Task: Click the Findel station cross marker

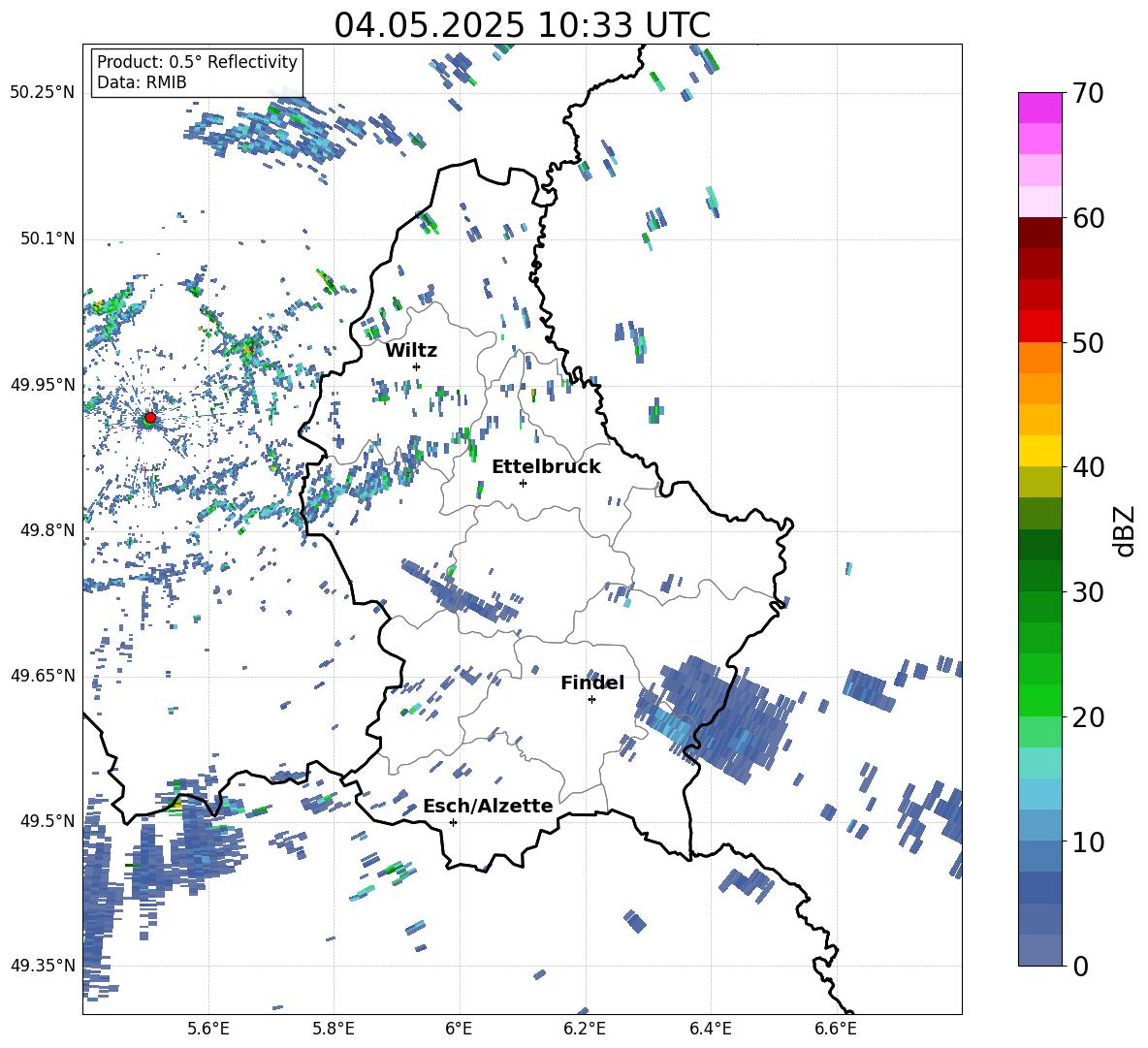Action: (591, 700)
